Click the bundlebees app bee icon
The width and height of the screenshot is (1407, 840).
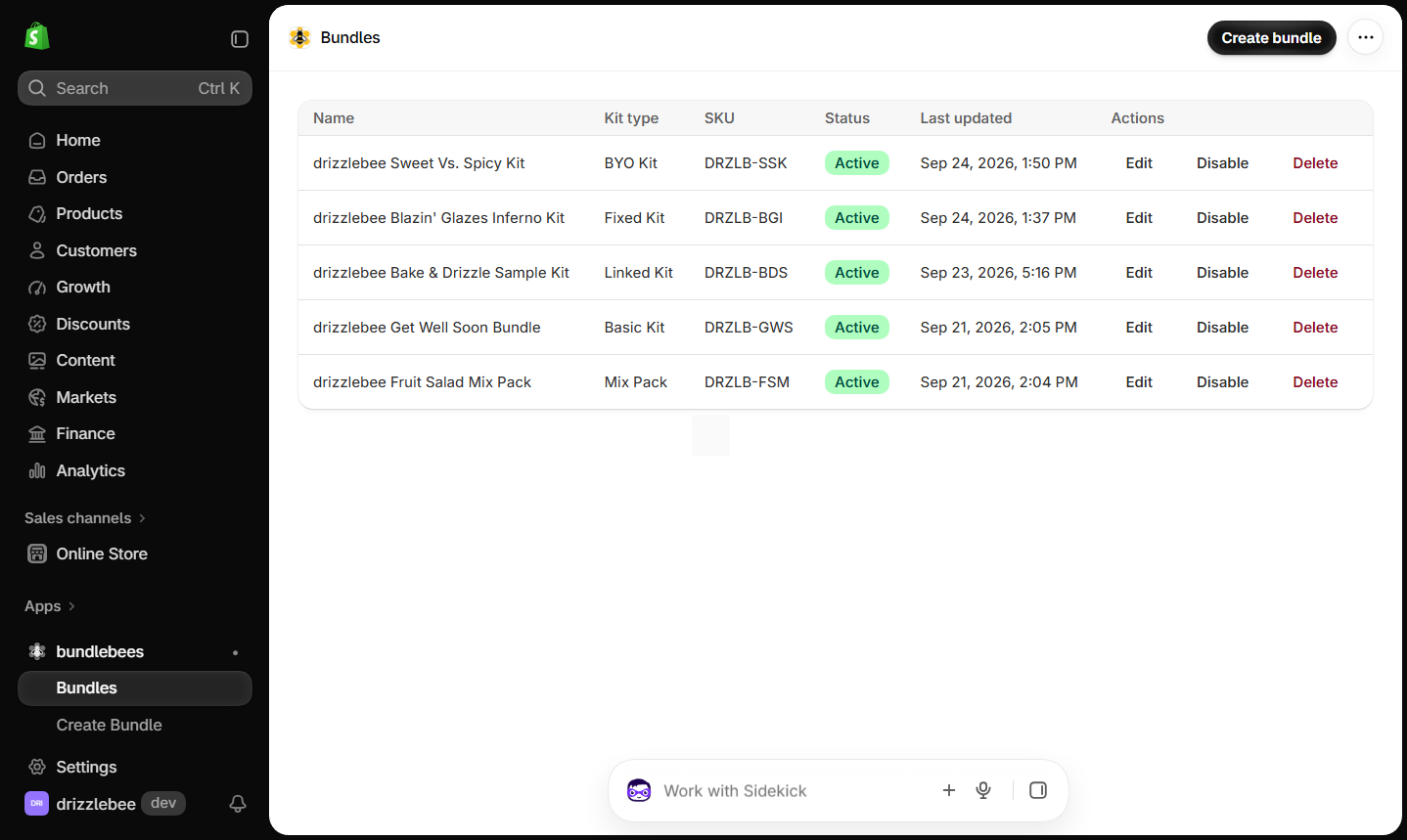pos(37,652)
